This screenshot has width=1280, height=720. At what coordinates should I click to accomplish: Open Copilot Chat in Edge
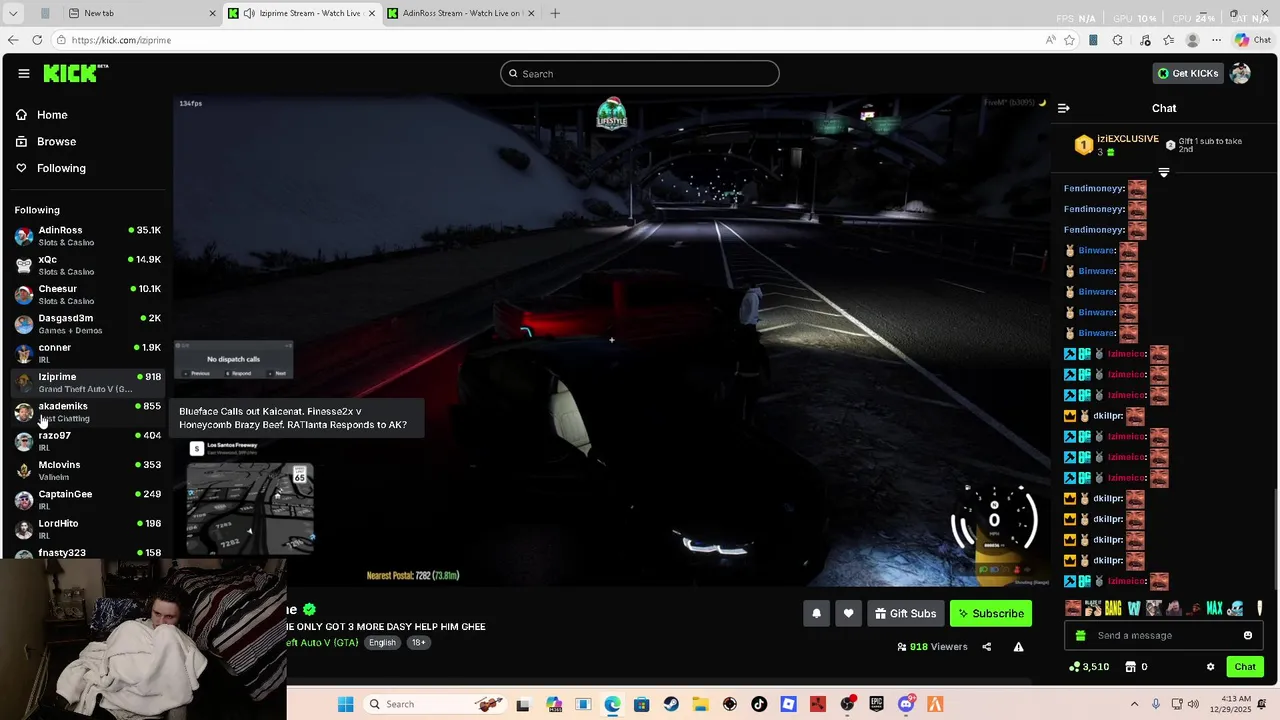tap(1253, 40)
